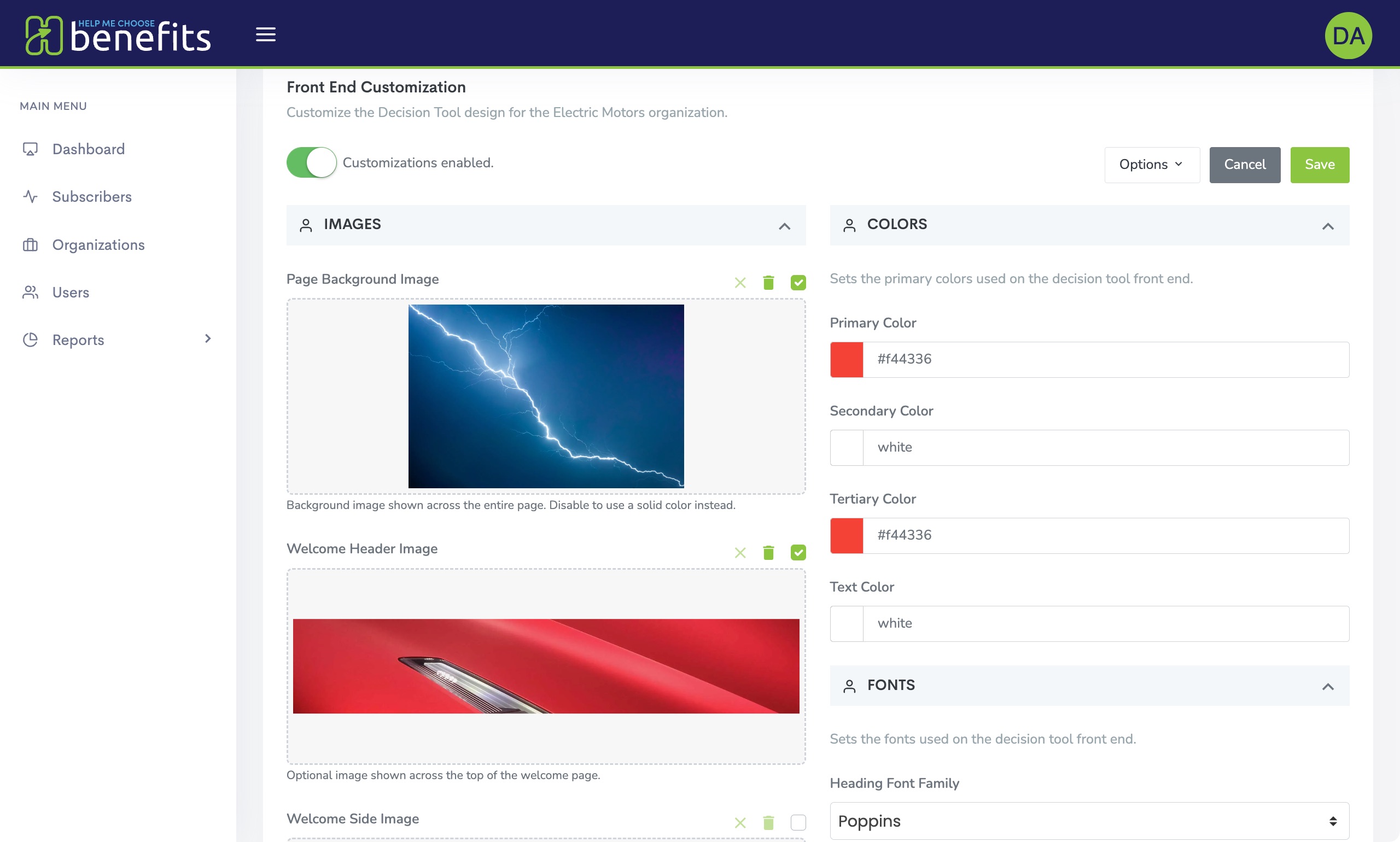Collapse the COLORS section chevron

click(x=1327, y=226)
